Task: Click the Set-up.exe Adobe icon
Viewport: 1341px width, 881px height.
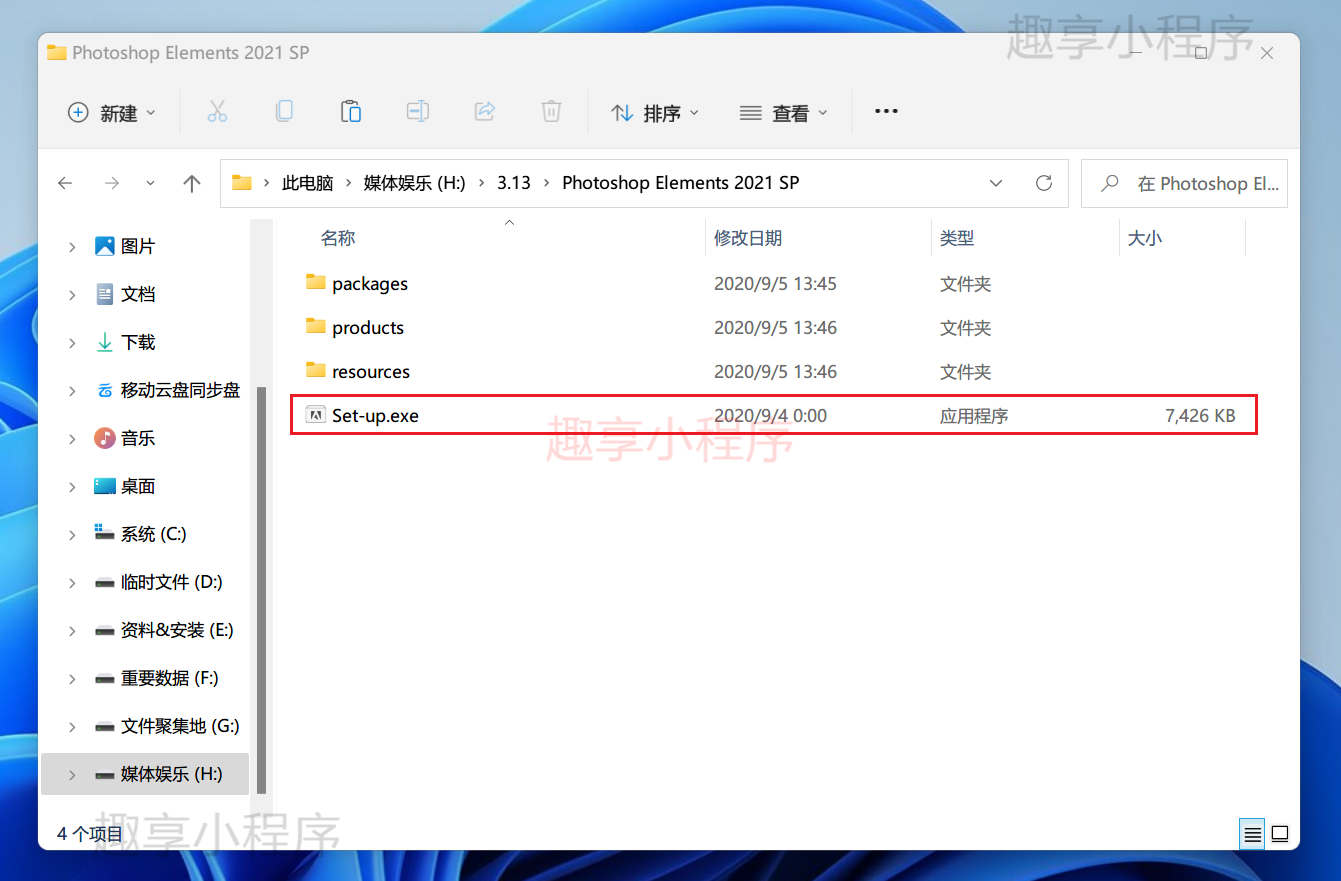Action: point(315,415)
